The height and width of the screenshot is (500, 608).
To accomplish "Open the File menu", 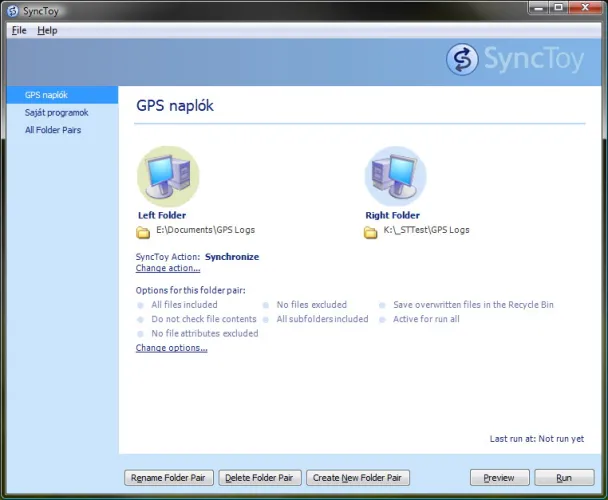I will click(x=19, y=30).
